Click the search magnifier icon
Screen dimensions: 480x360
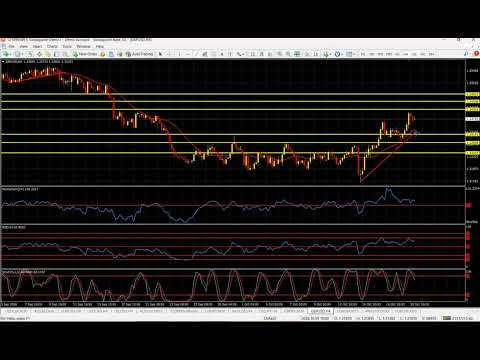pyautogui.click(x=466, y=53)
